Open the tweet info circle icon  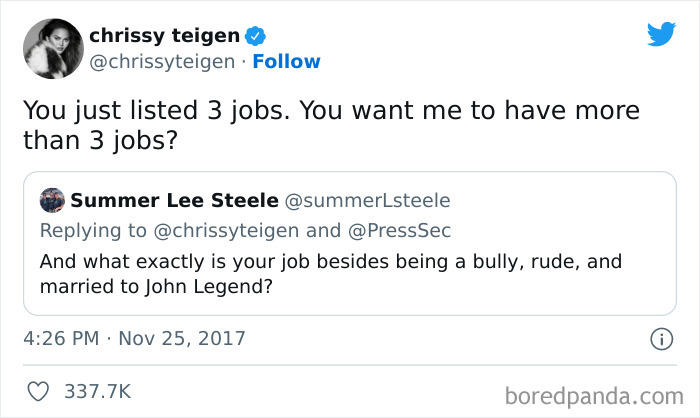pos(659,340)
